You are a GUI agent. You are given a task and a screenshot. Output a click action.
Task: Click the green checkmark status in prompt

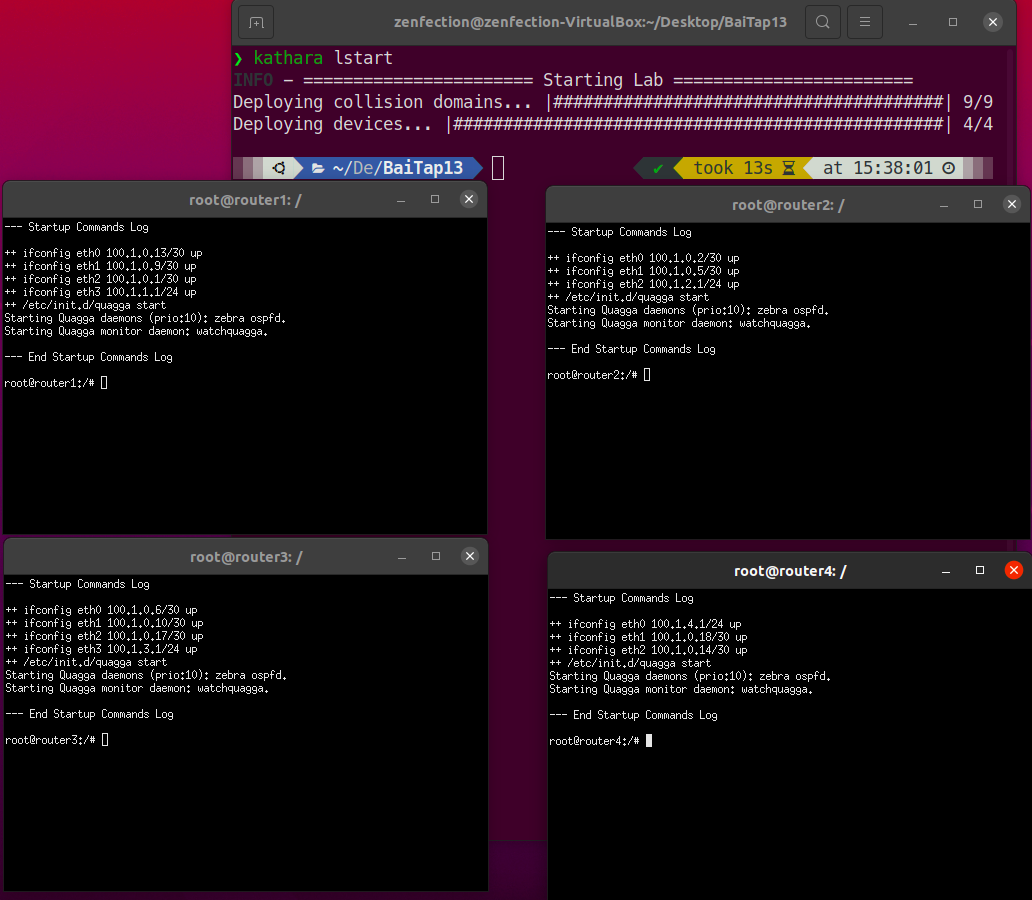(658, 169)
